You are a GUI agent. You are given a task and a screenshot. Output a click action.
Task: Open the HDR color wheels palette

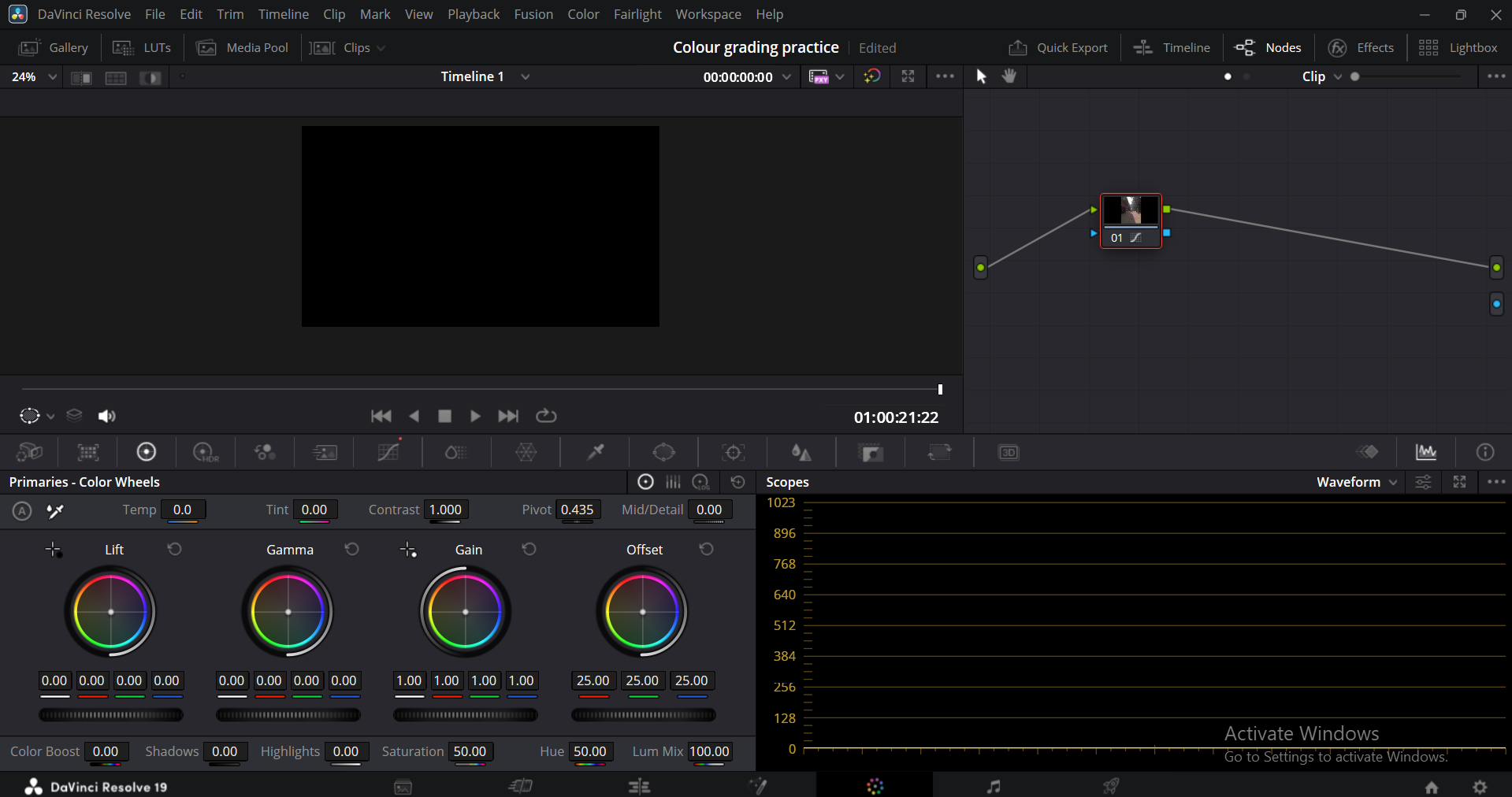coord(206,452)
